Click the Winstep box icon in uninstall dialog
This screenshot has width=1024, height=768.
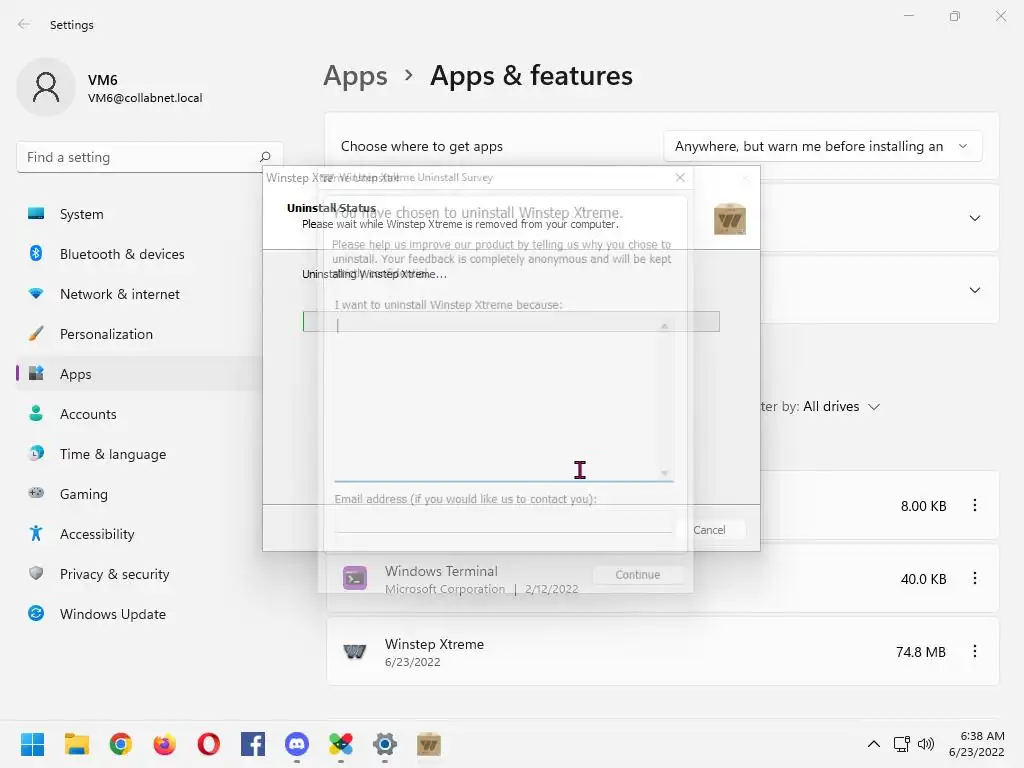tap(729, 219)
